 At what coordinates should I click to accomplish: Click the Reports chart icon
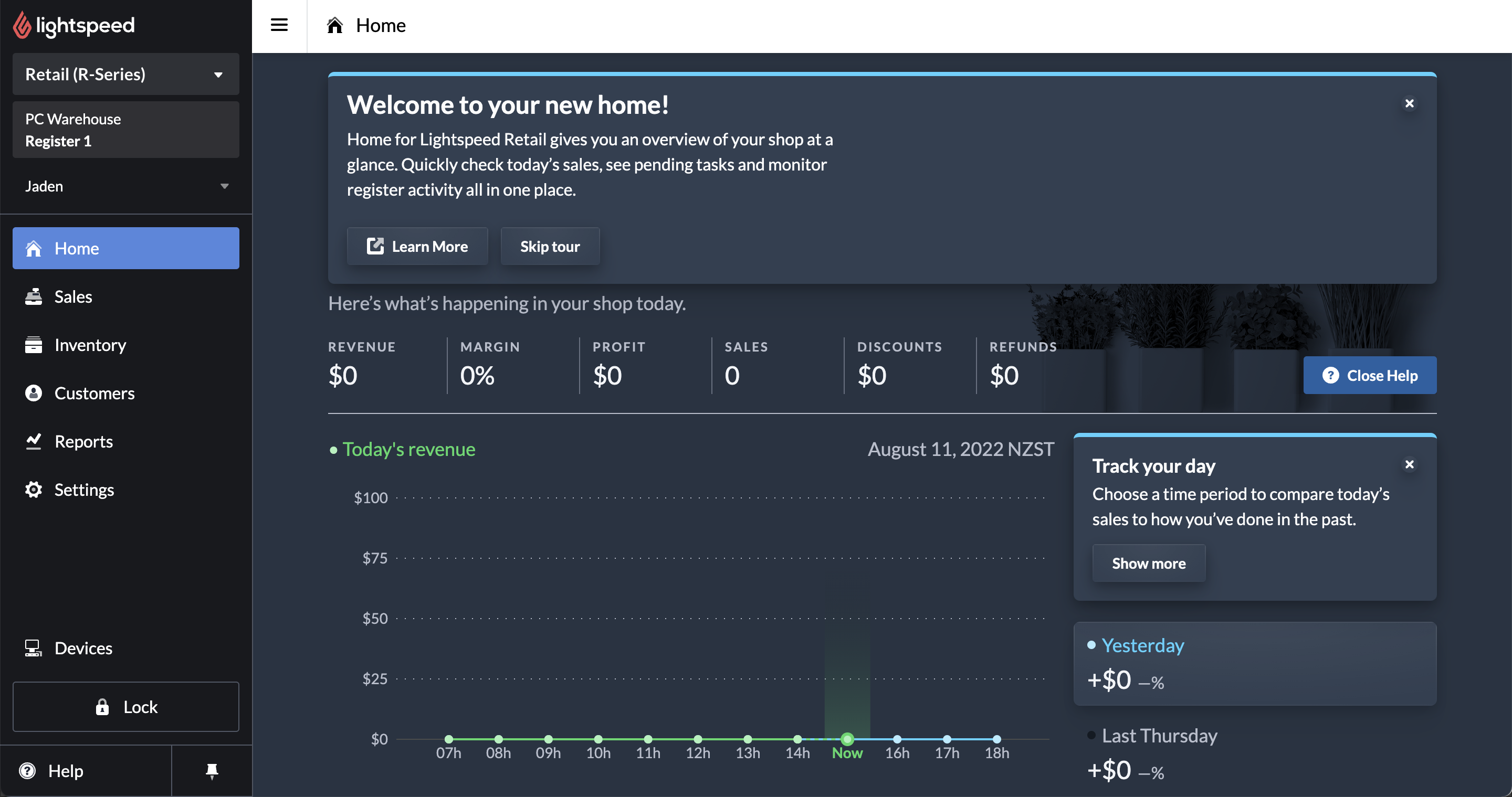pos(34,442)
